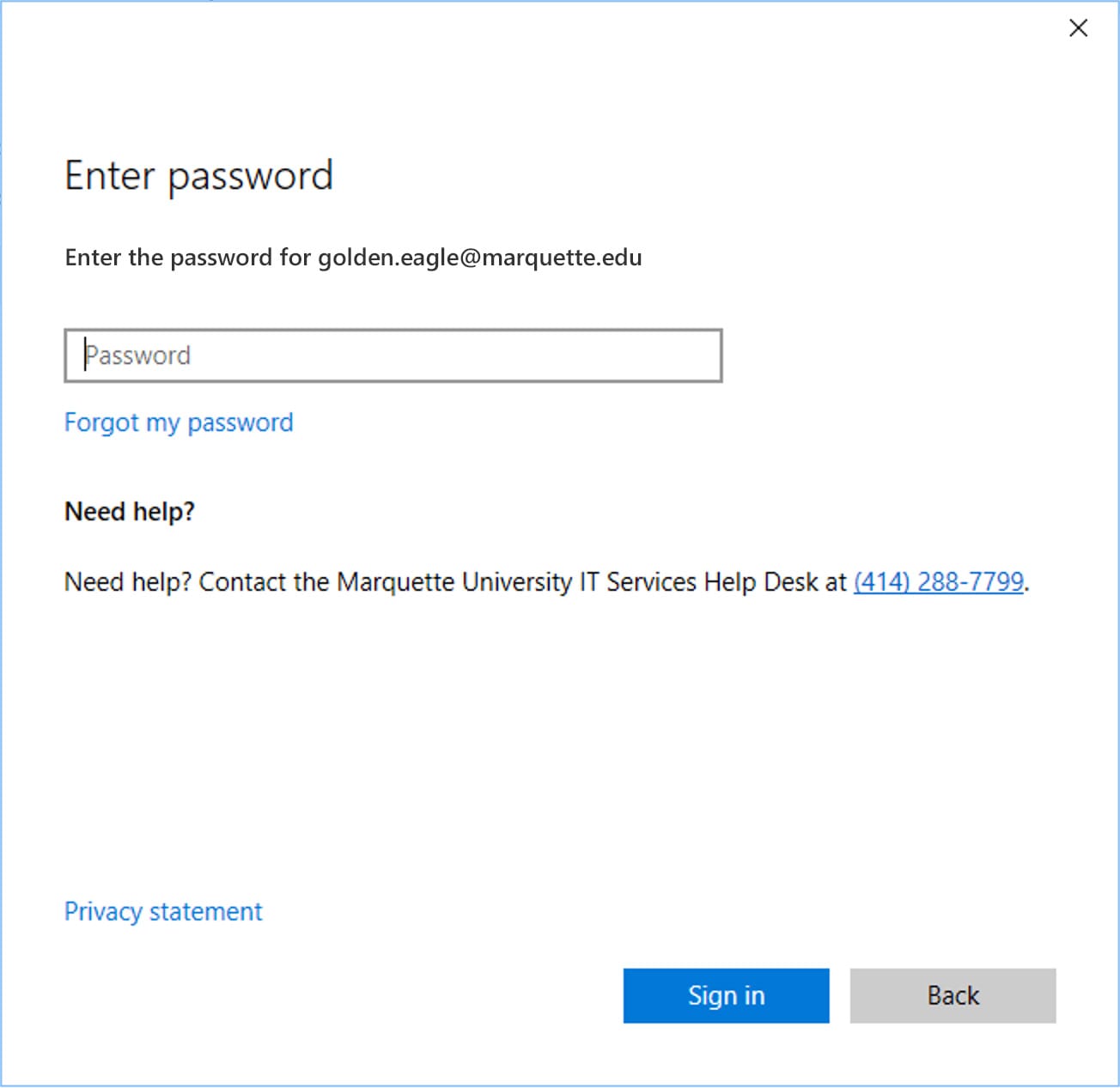Open the Privacy statement link

(163, 911)
